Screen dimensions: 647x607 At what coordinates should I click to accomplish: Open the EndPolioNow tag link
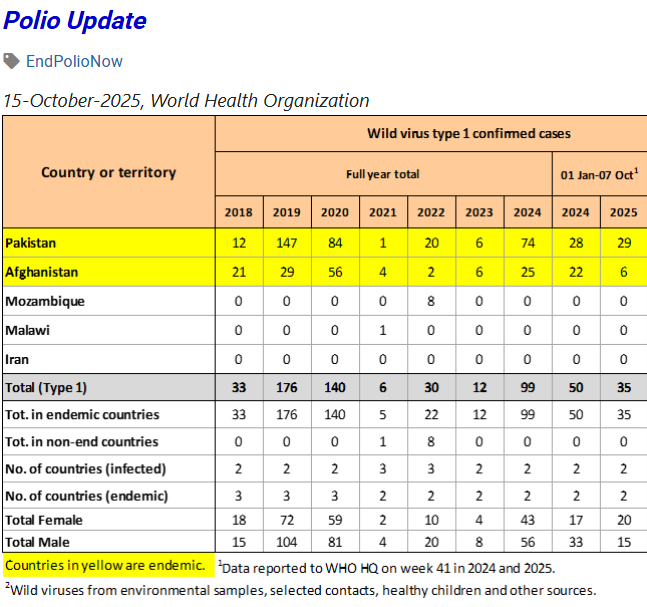click(x=74, y=61)
